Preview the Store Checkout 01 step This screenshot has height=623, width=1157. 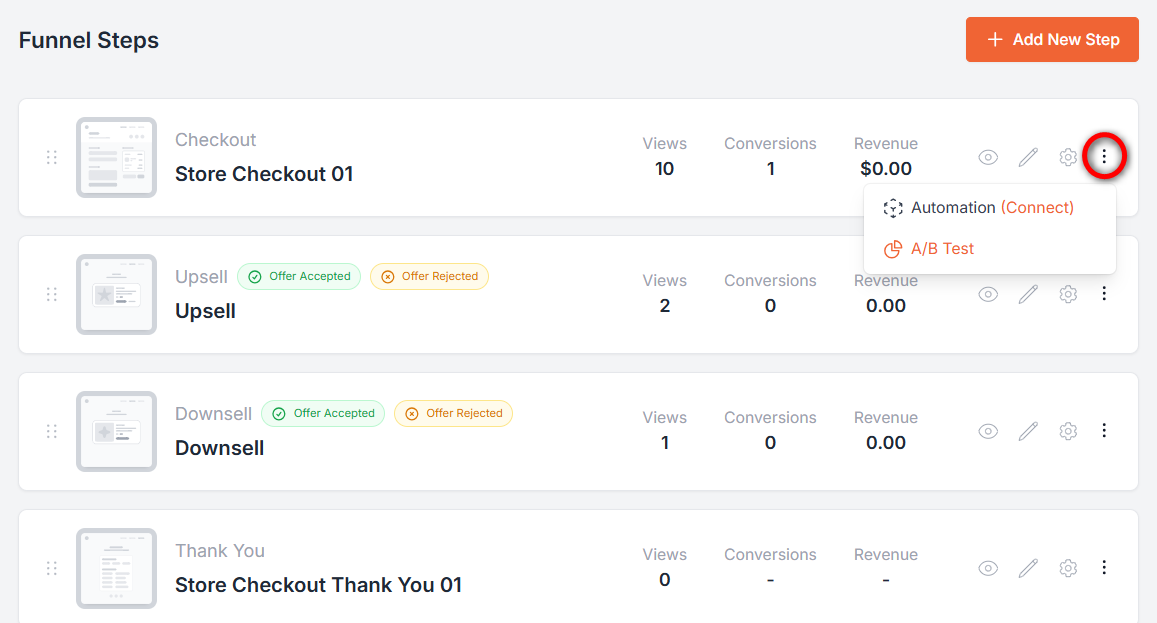pos(988,157)
